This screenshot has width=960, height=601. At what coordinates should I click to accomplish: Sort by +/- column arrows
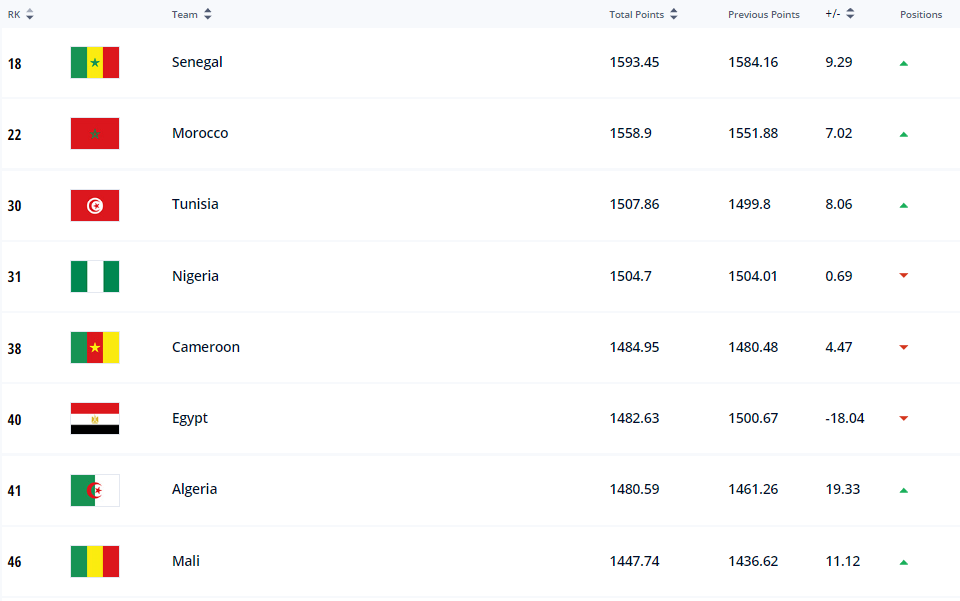point(850,14)
